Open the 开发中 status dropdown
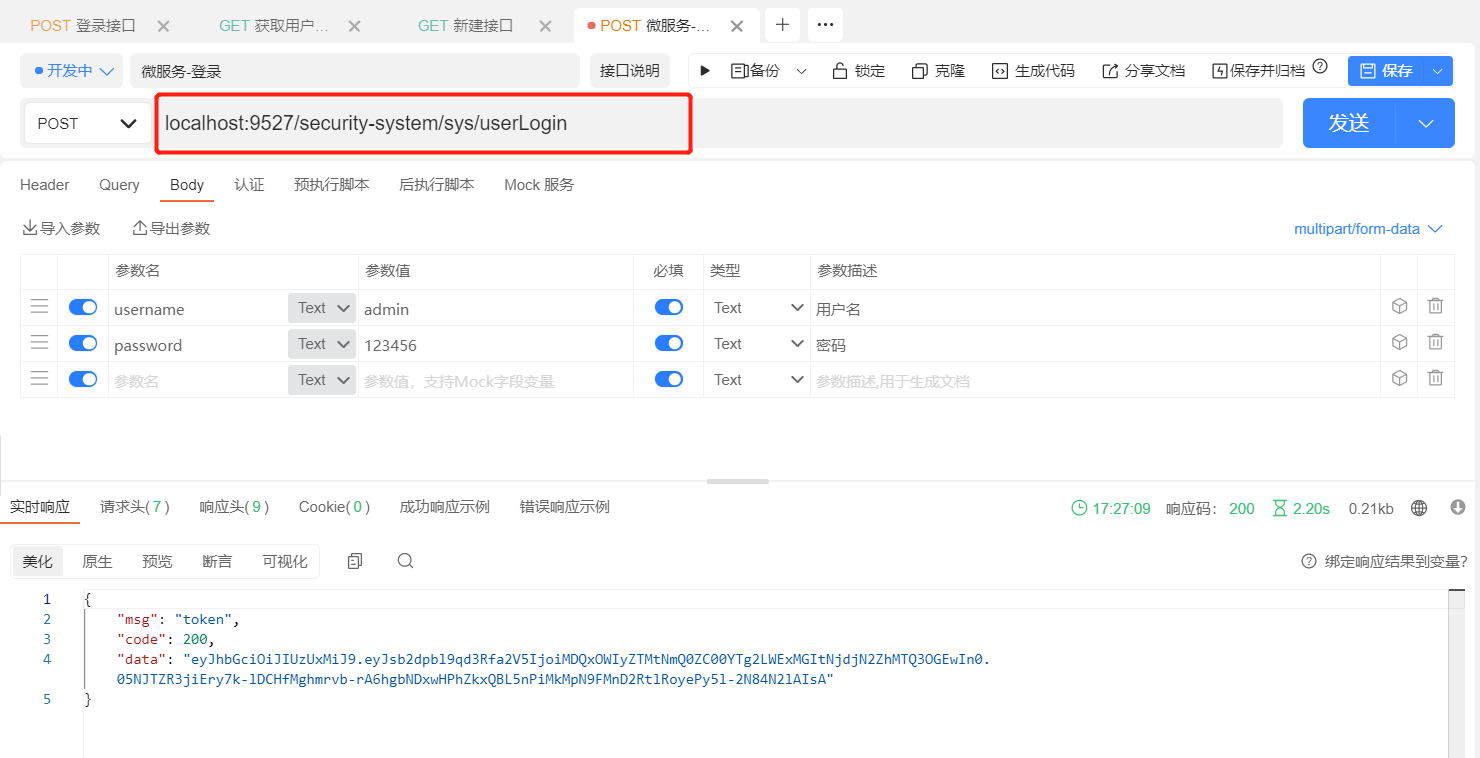The image size is (1480, 758). pos(72,71)
